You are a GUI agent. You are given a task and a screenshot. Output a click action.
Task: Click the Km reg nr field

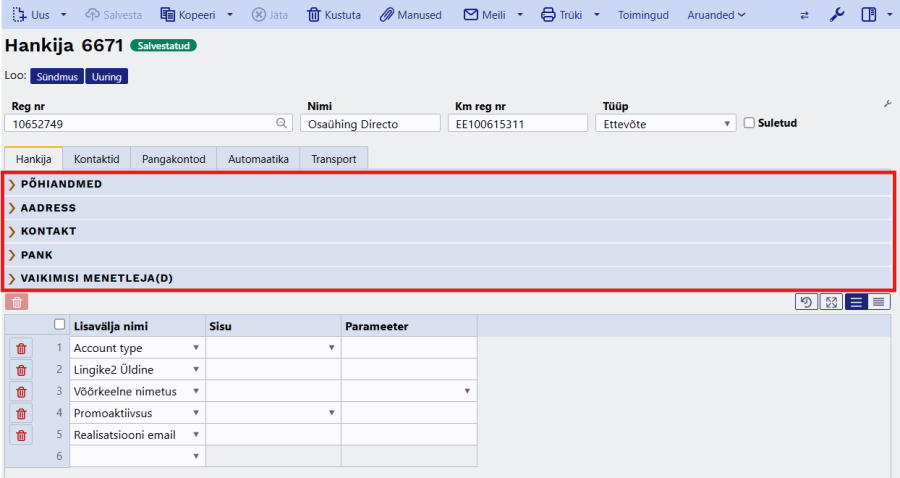click(x=518, y=123)
